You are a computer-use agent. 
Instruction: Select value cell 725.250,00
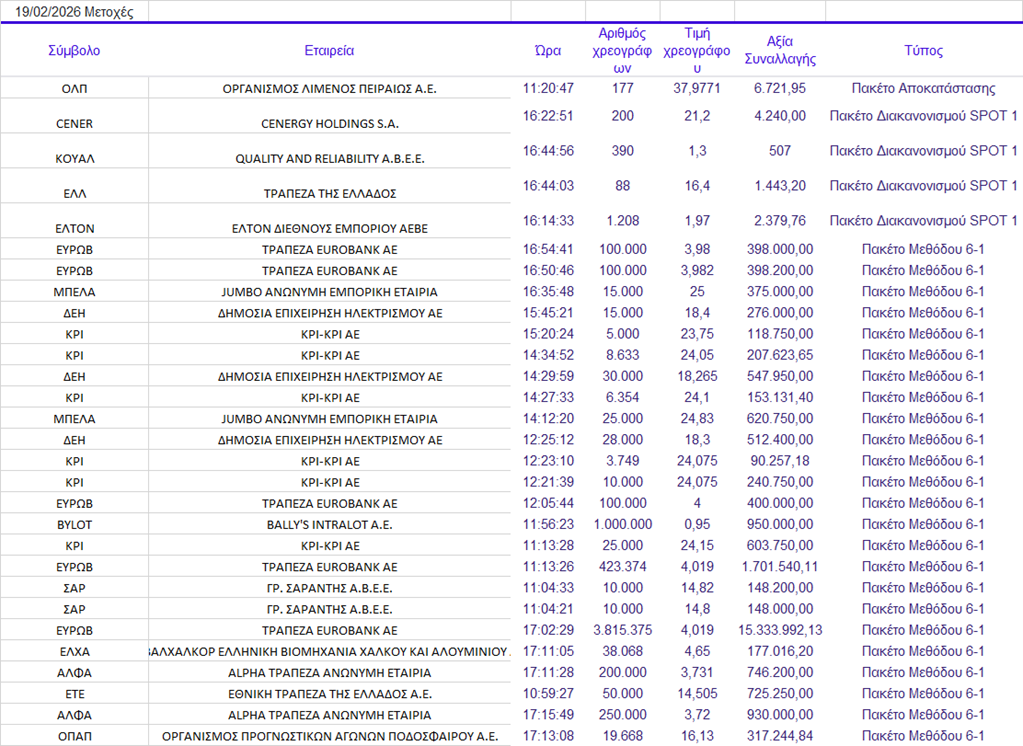(780, 693)
